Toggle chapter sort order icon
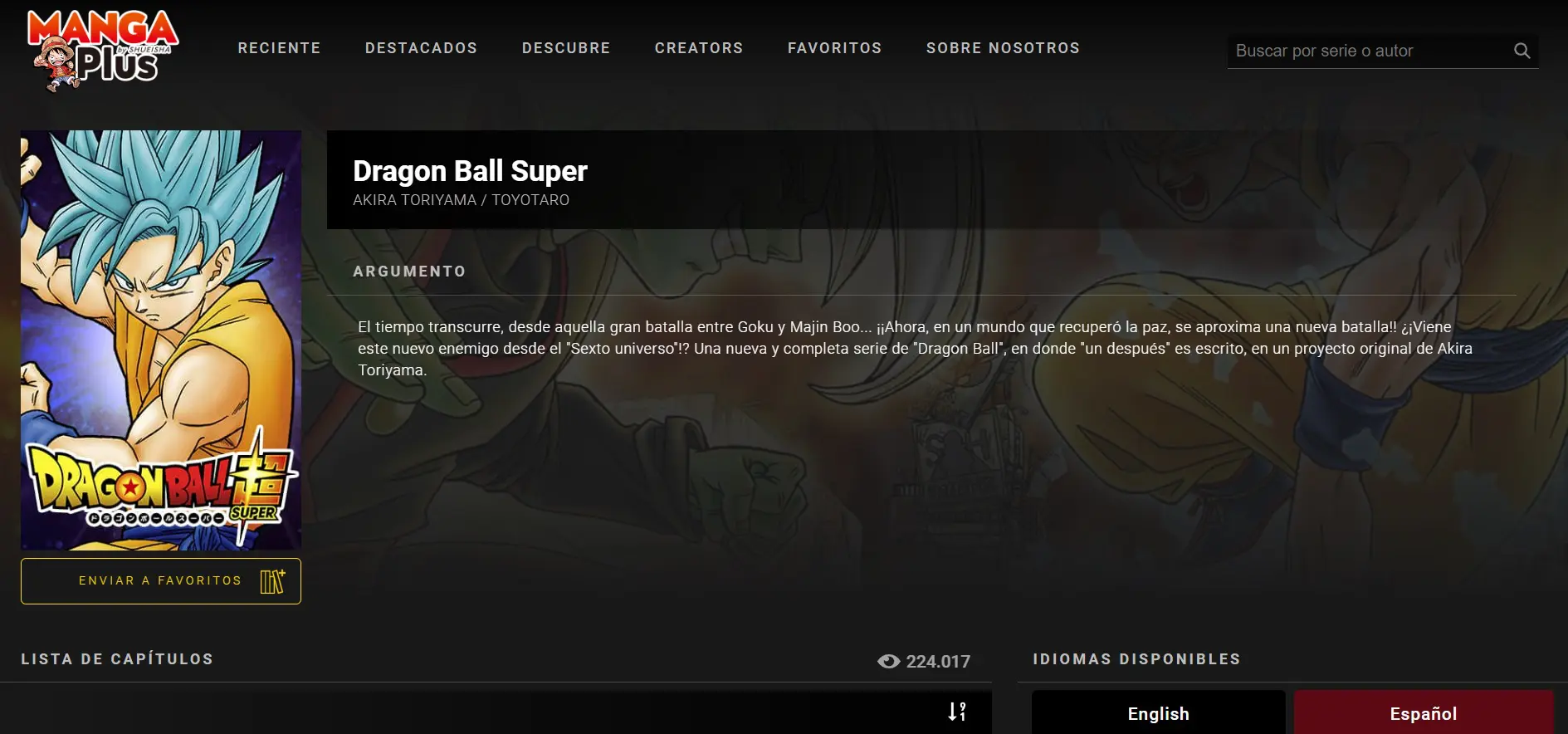Image resolution: width=1568 pixels, height=734 pixels. (x=957, y=712)
